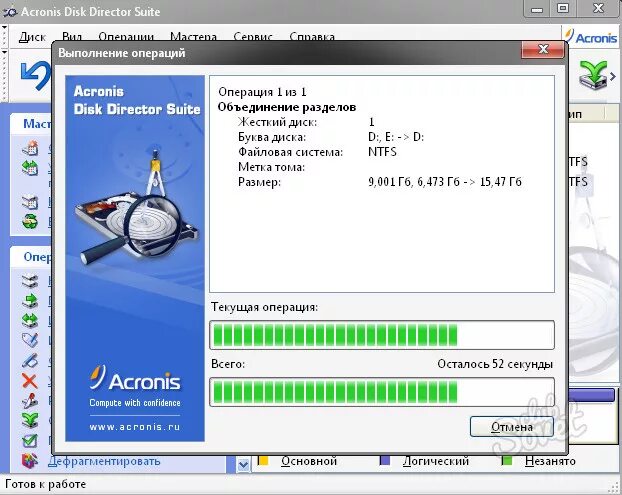Image resolution: width=622 pixels, height=495 pixels.
Task: Click the NTFS file system value in dialog
Action: [x=382, y=152]
